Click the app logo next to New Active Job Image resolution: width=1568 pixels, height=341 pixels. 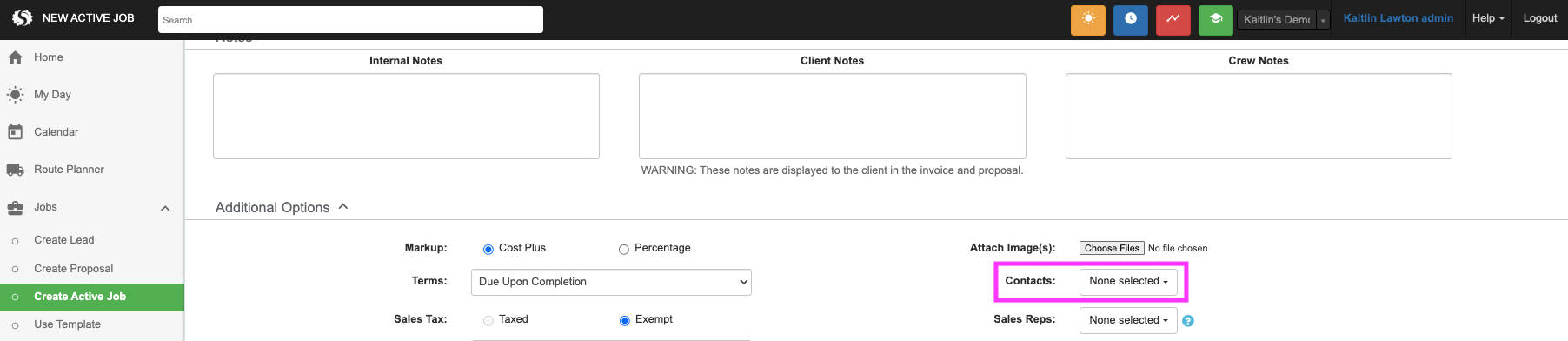point(22,18)
